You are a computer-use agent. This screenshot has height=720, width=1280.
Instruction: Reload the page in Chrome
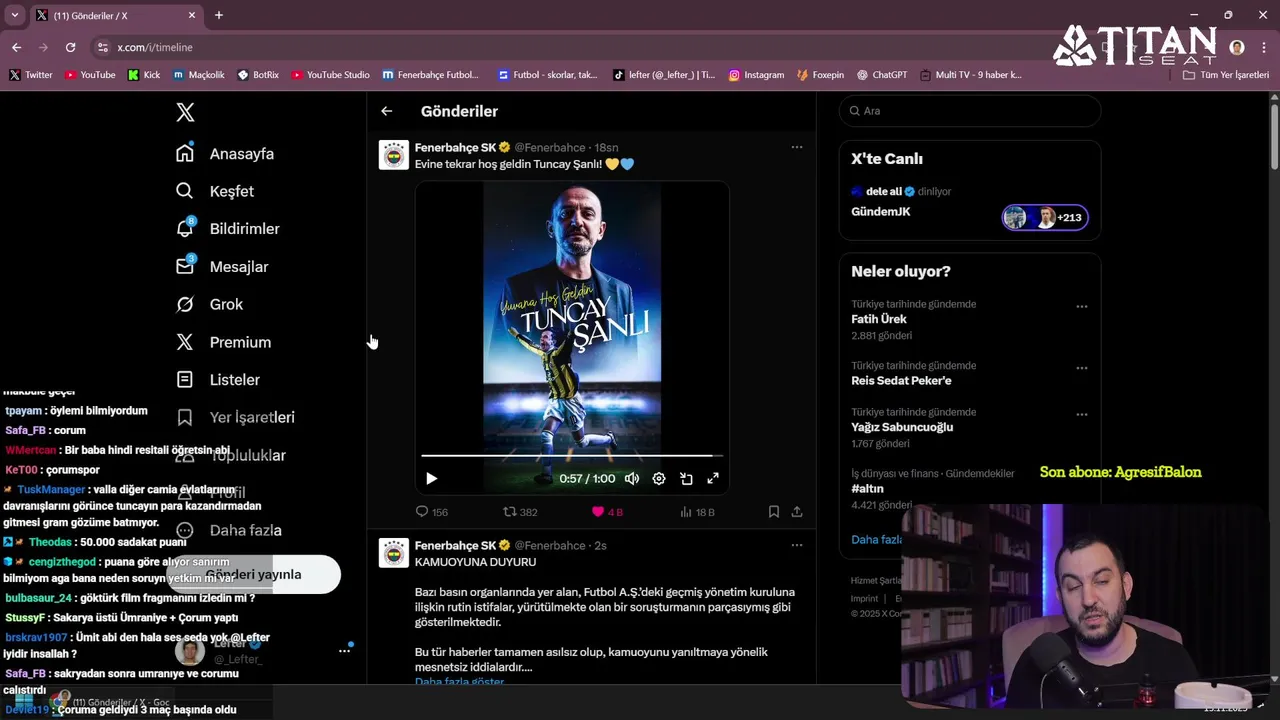70,47
